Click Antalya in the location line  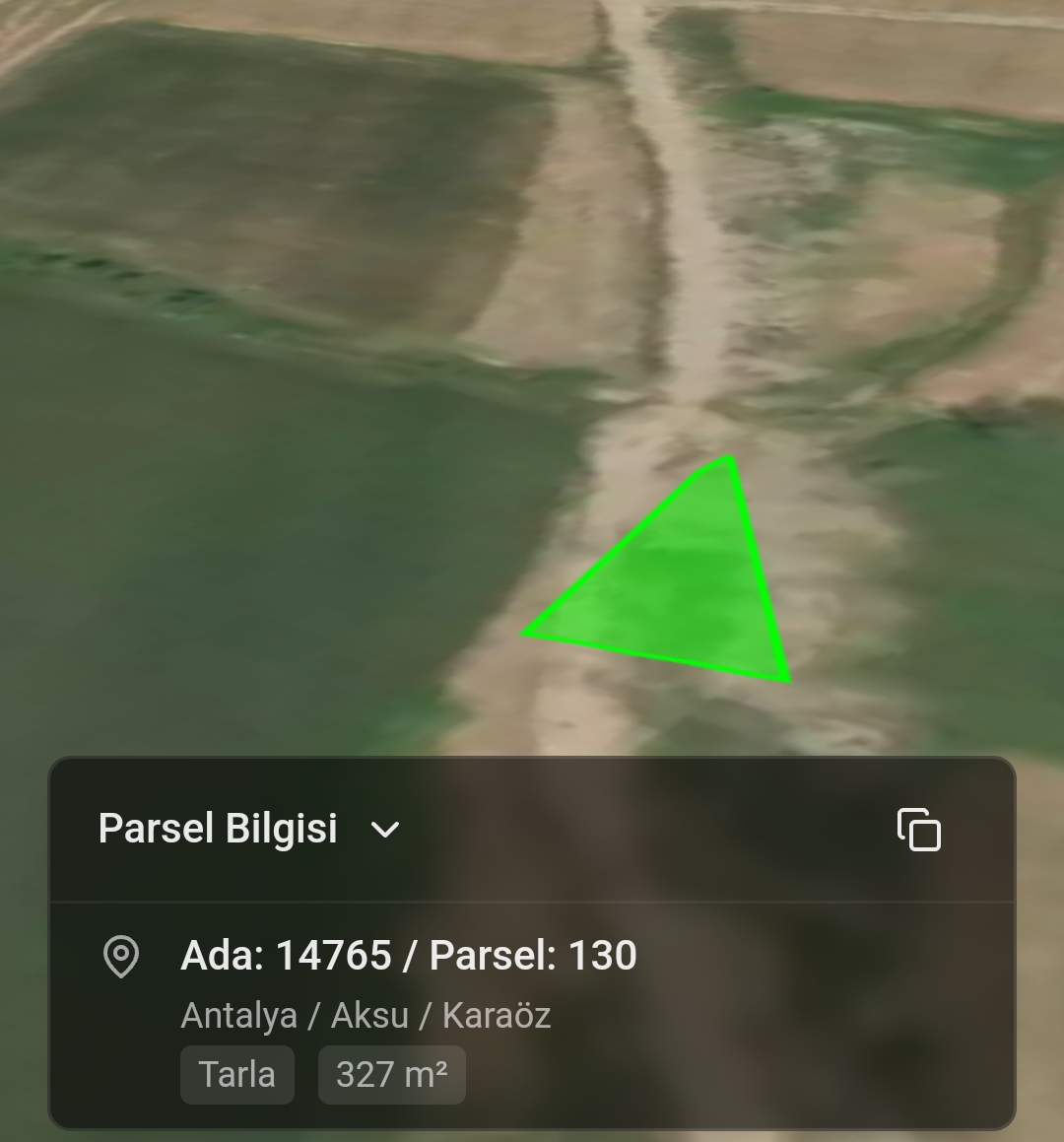click(238, 1015)
